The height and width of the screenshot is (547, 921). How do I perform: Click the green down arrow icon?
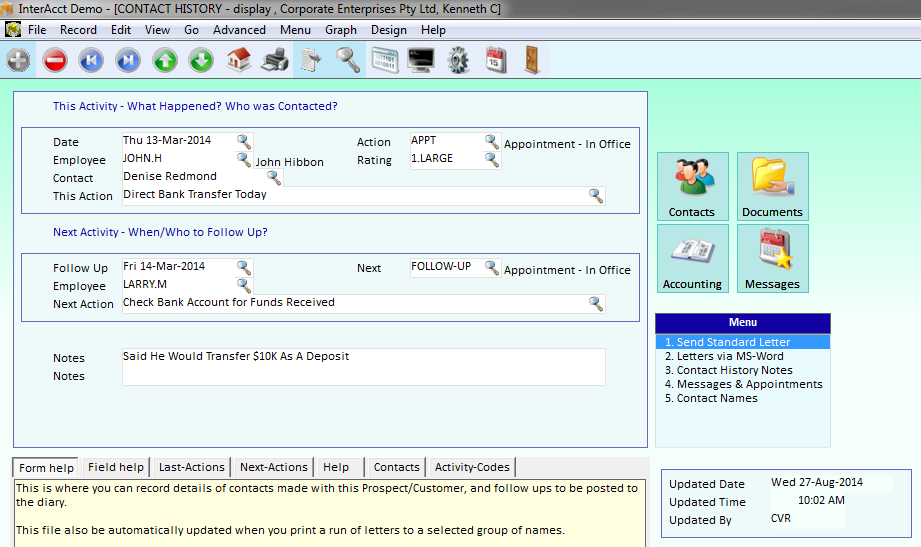(x=201, y=60)
